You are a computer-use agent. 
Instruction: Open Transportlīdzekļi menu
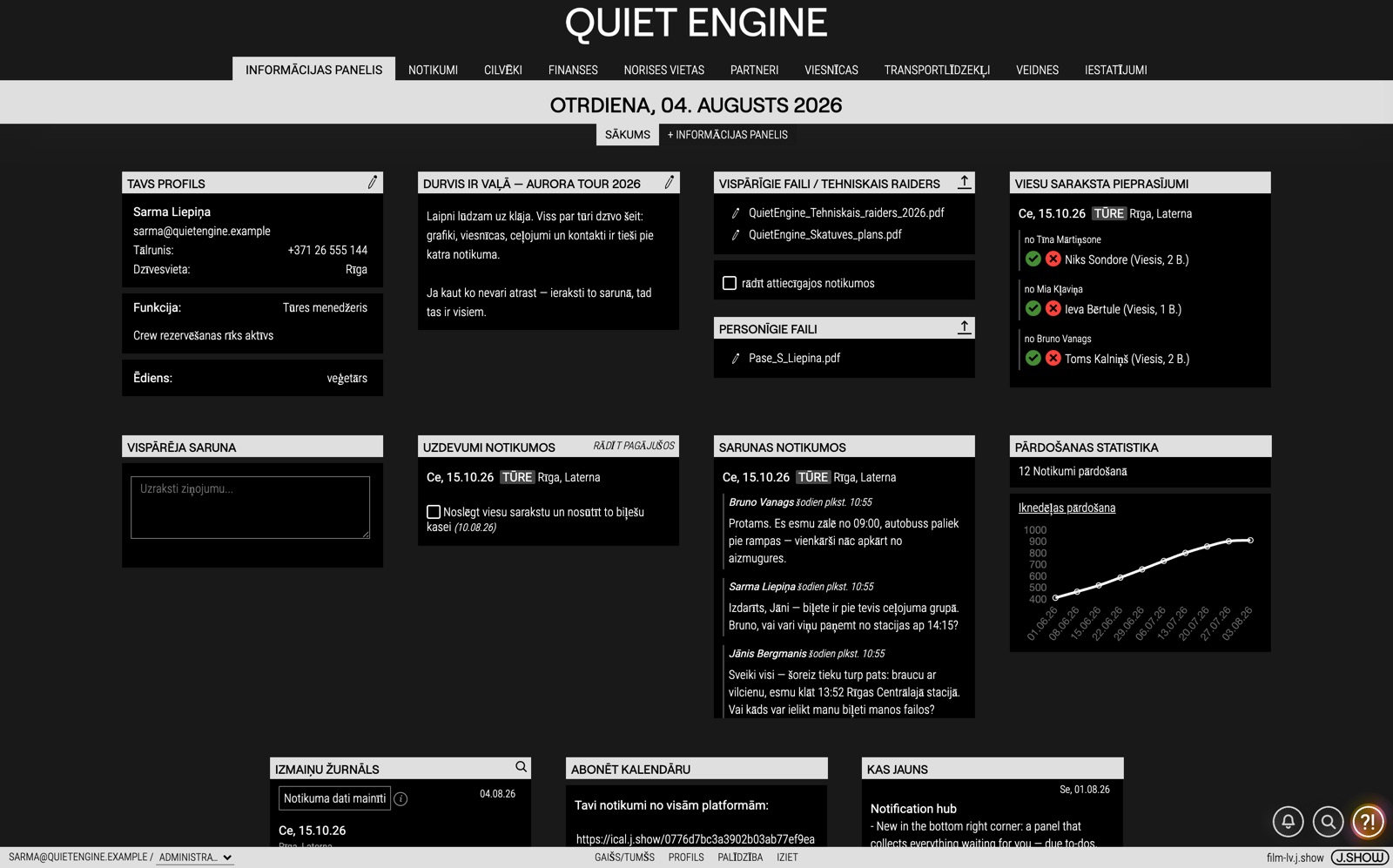[x=937, y=70]
